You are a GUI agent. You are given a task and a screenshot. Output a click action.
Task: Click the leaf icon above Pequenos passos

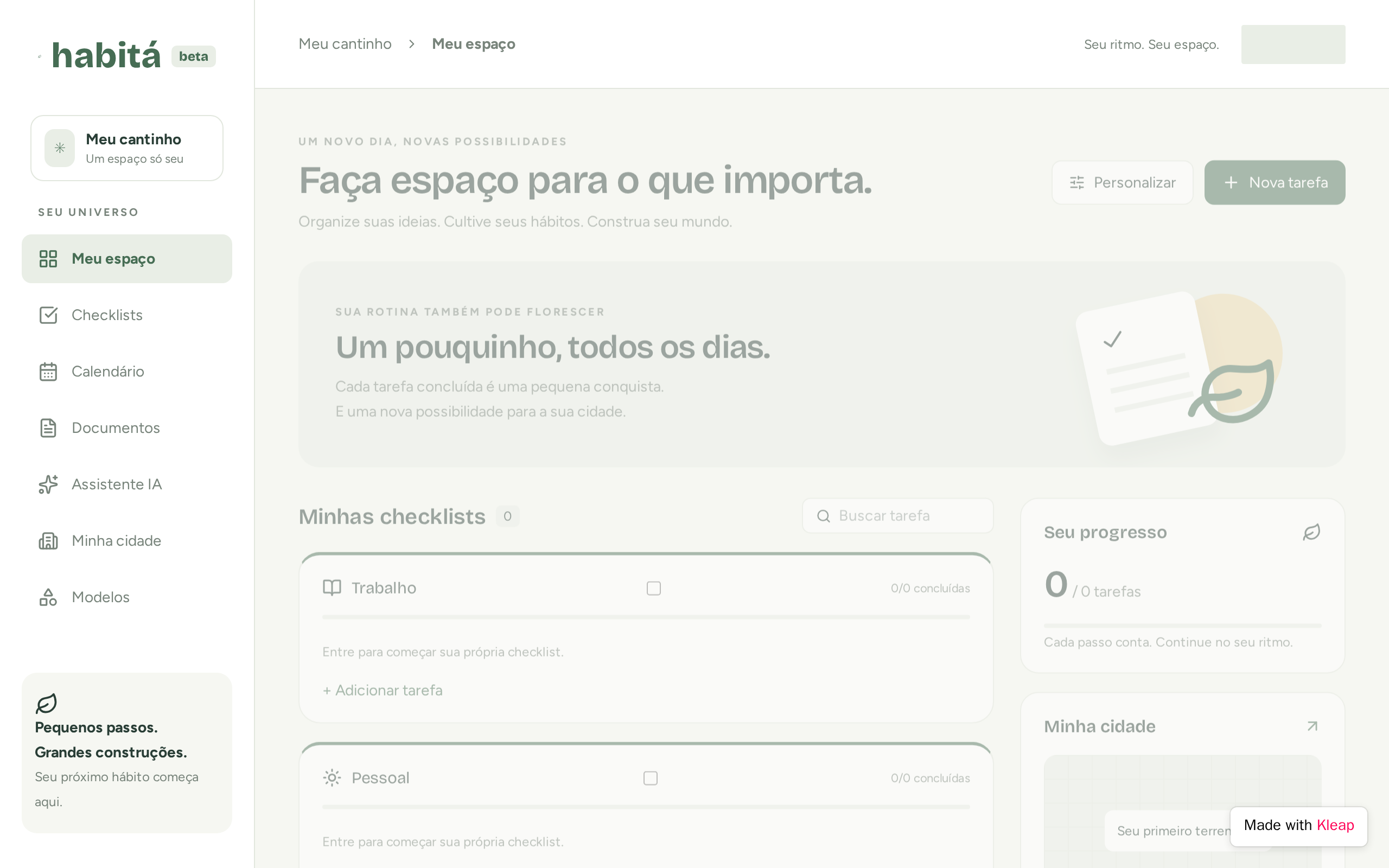46,703
